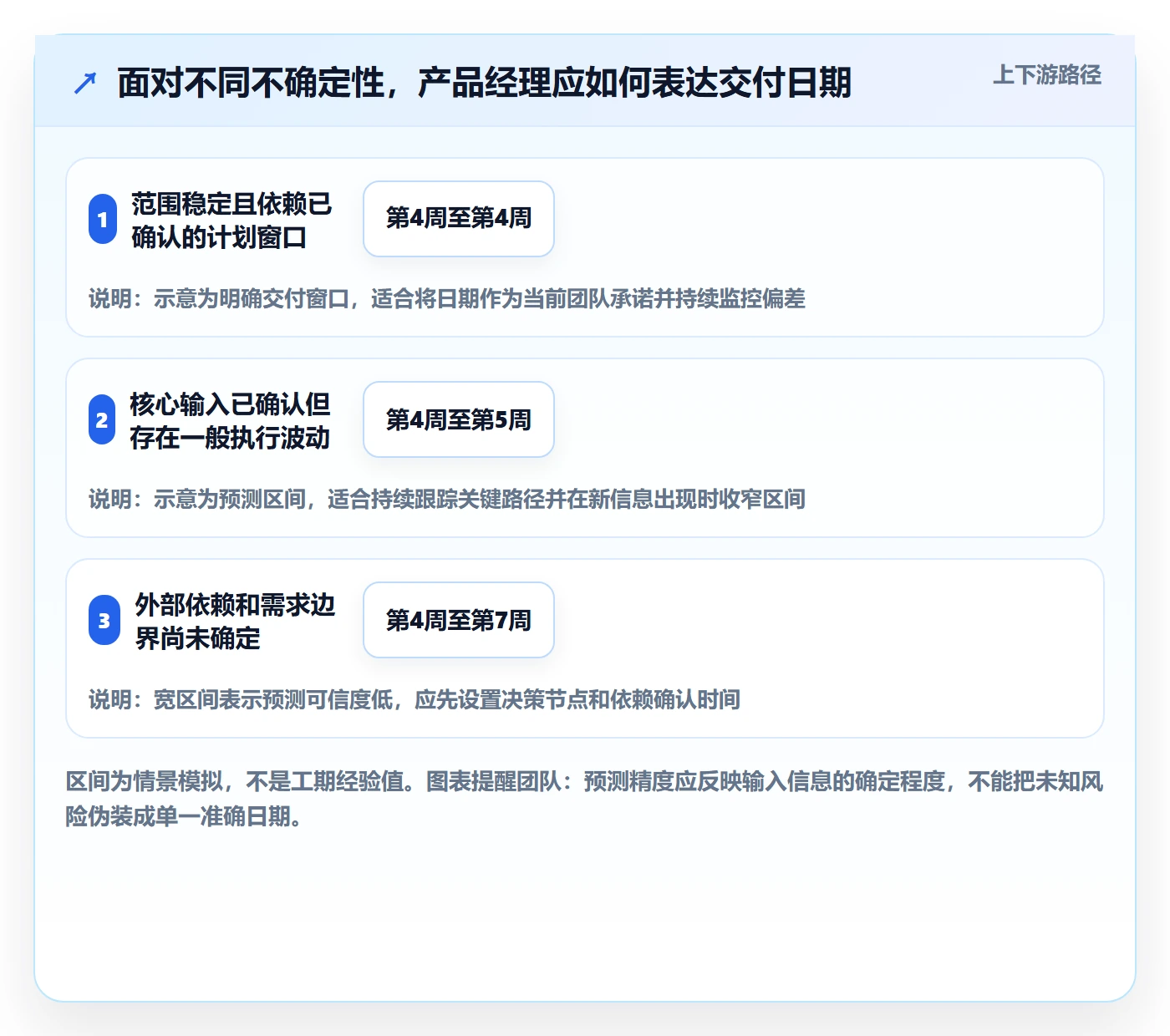
Task: Click the number 1 badge
Action: coord(103,219)
